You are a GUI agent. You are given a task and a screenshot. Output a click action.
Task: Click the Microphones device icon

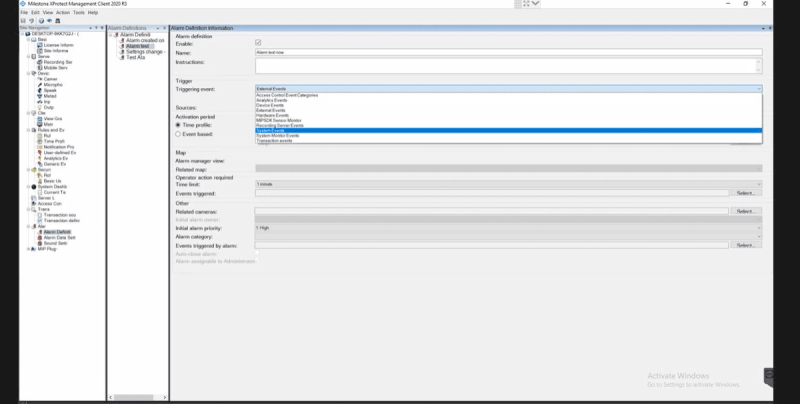tap(40, 85)
